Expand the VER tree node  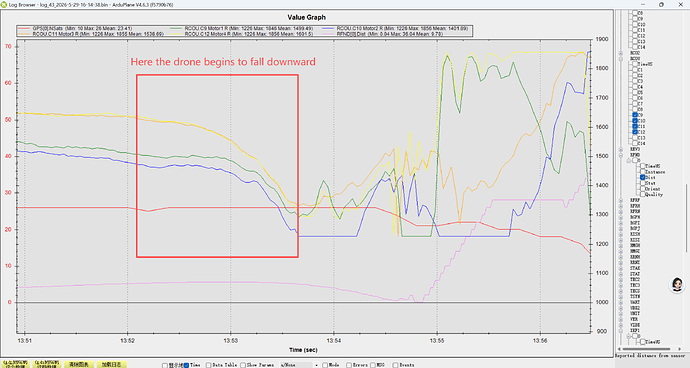coord(621,319)
